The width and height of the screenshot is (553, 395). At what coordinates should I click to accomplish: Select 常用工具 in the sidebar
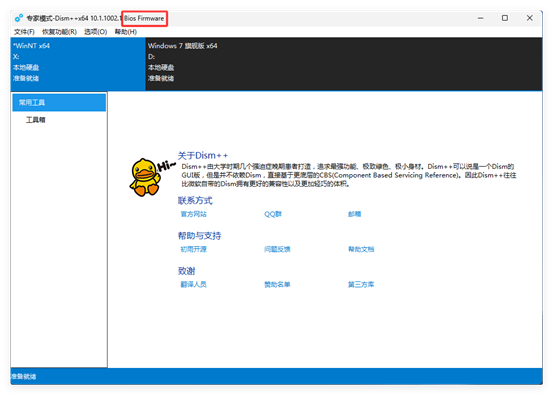tap(59, 103)
